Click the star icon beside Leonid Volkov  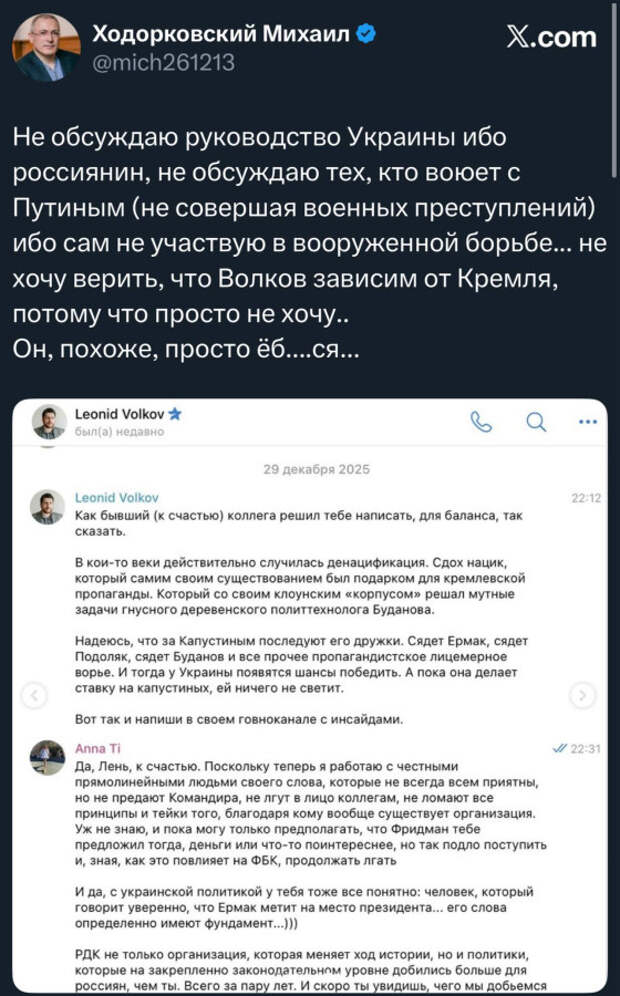174,414
